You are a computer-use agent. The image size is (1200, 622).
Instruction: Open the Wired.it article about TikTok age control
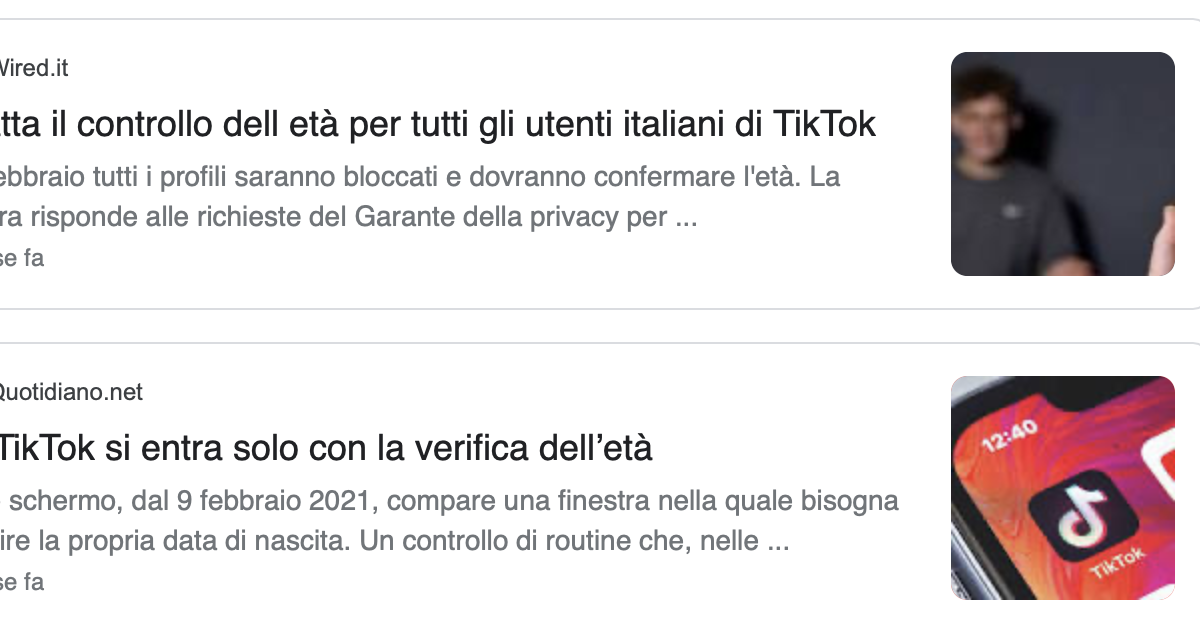click(x=438, y=125)
